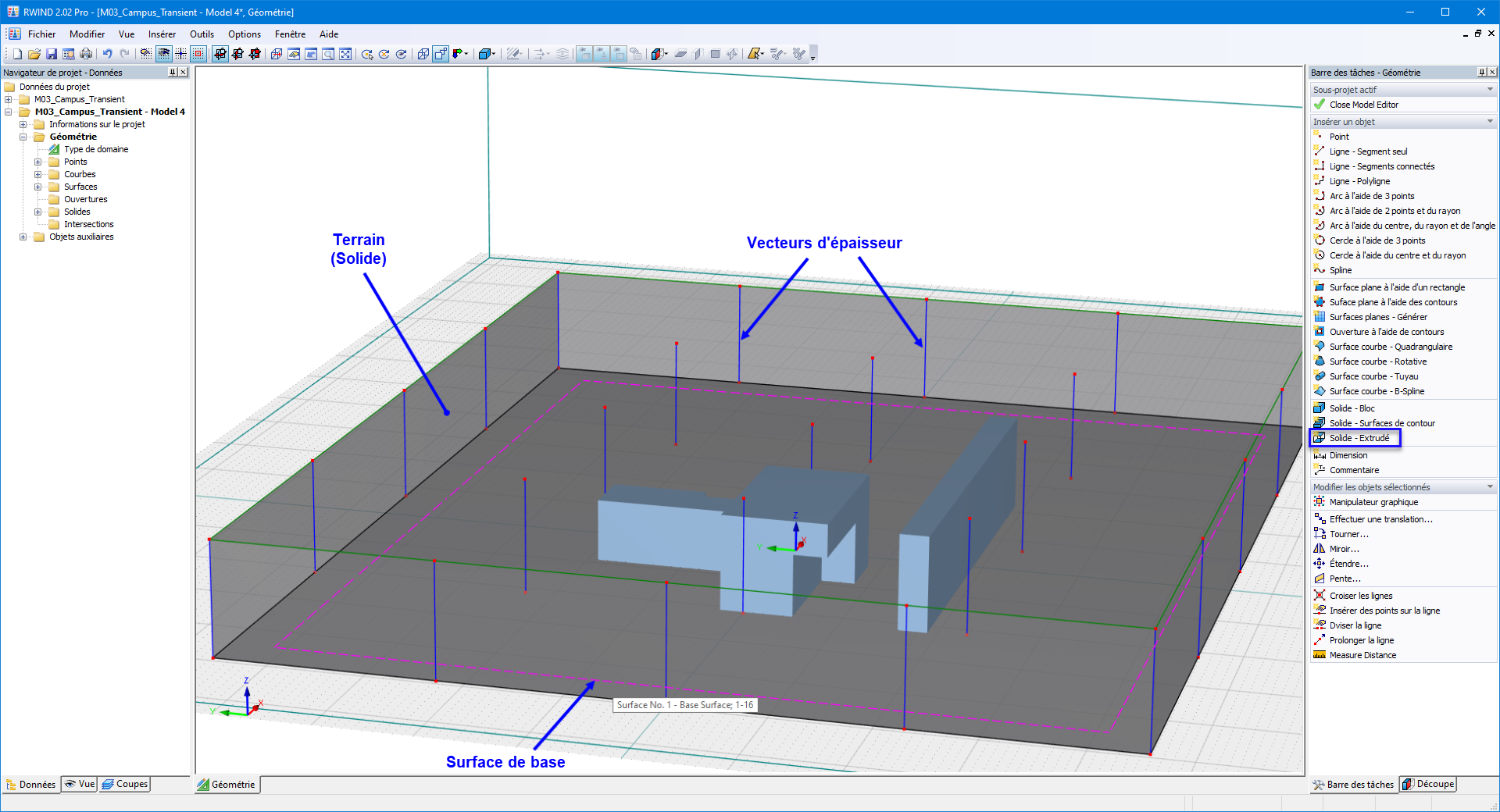Click the Étendre tool icon
Viewport: 1500px width, 812px height.
coord(1320,564)
